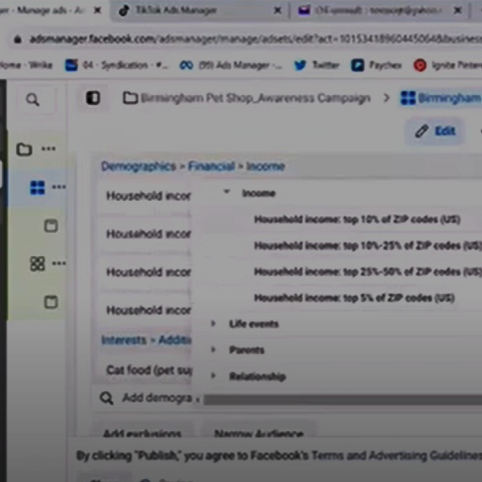This screenshot has height=482, width=482.
Task: Click the Edit button
Action: tap(435, 131)
